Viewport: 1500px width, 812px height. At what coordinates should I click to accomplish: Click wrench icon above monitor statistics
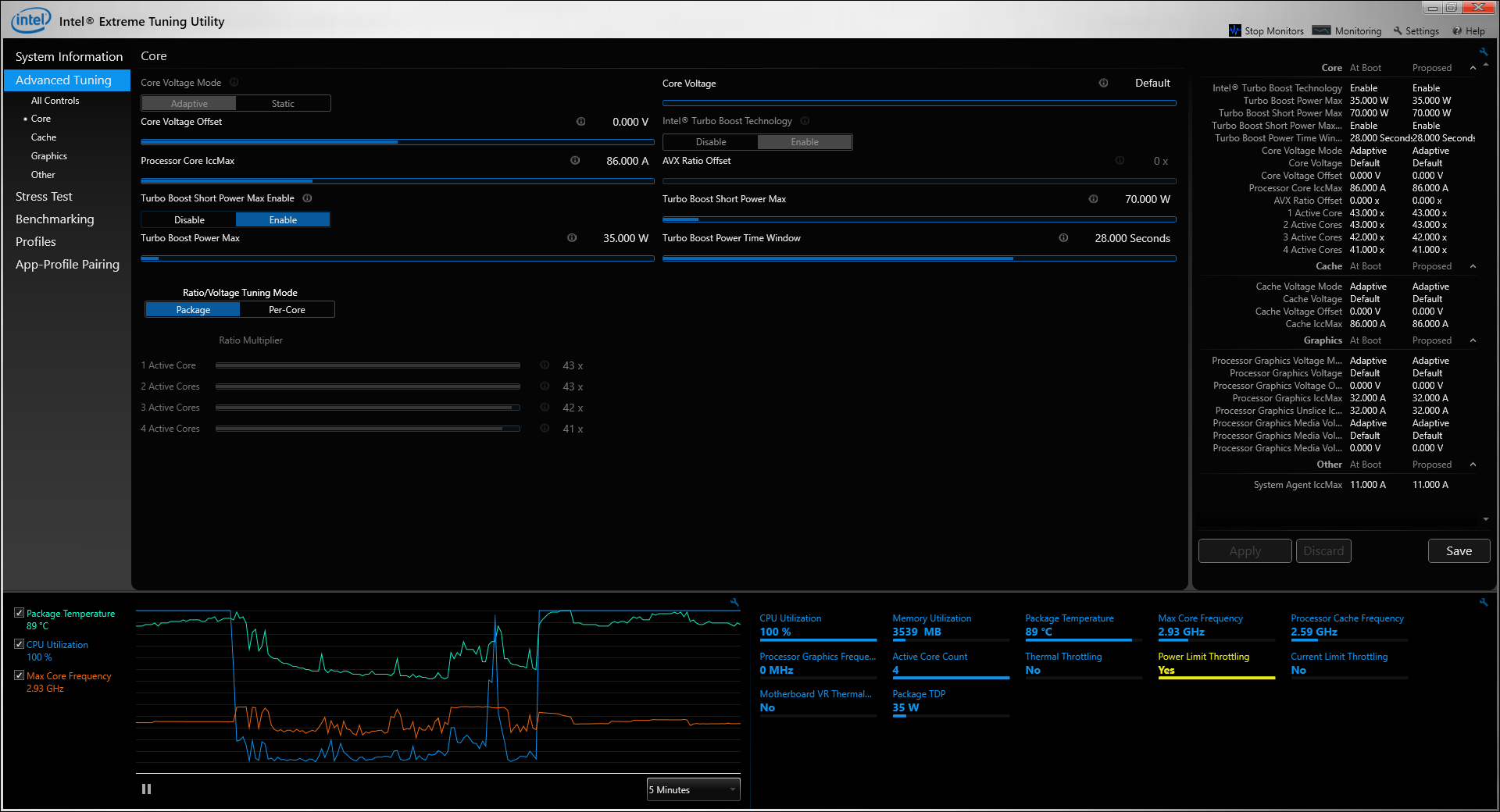pos(1484,602)
